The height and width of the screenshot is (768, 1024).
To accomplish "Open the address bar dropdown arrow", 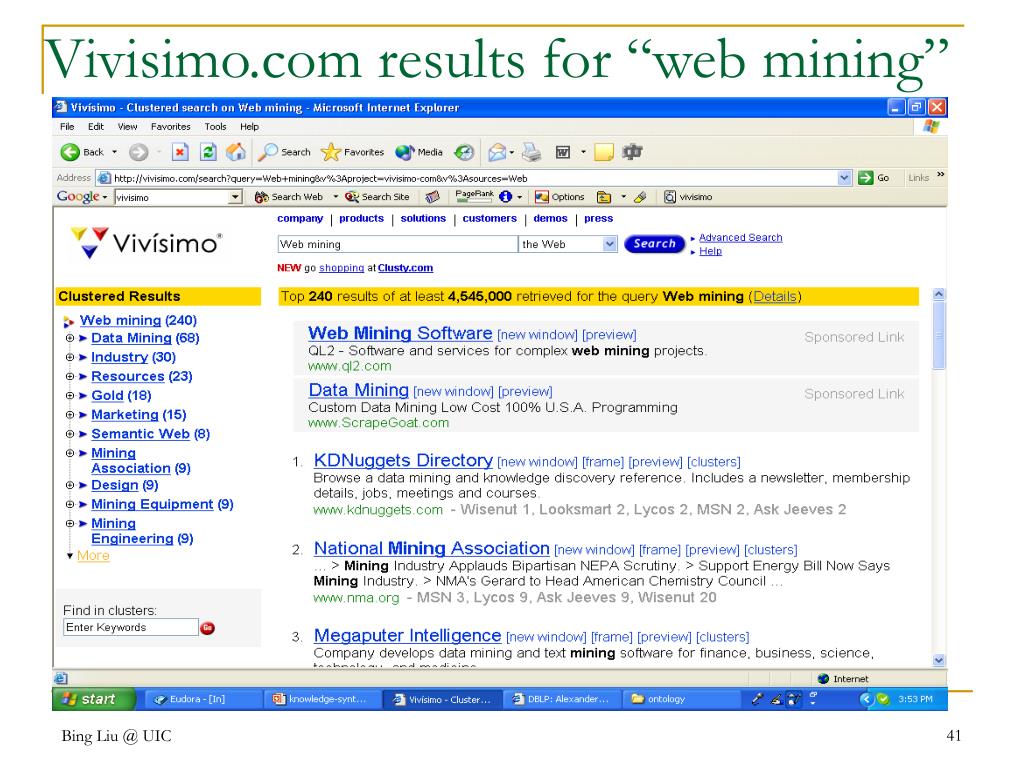I will click(844, 178).
